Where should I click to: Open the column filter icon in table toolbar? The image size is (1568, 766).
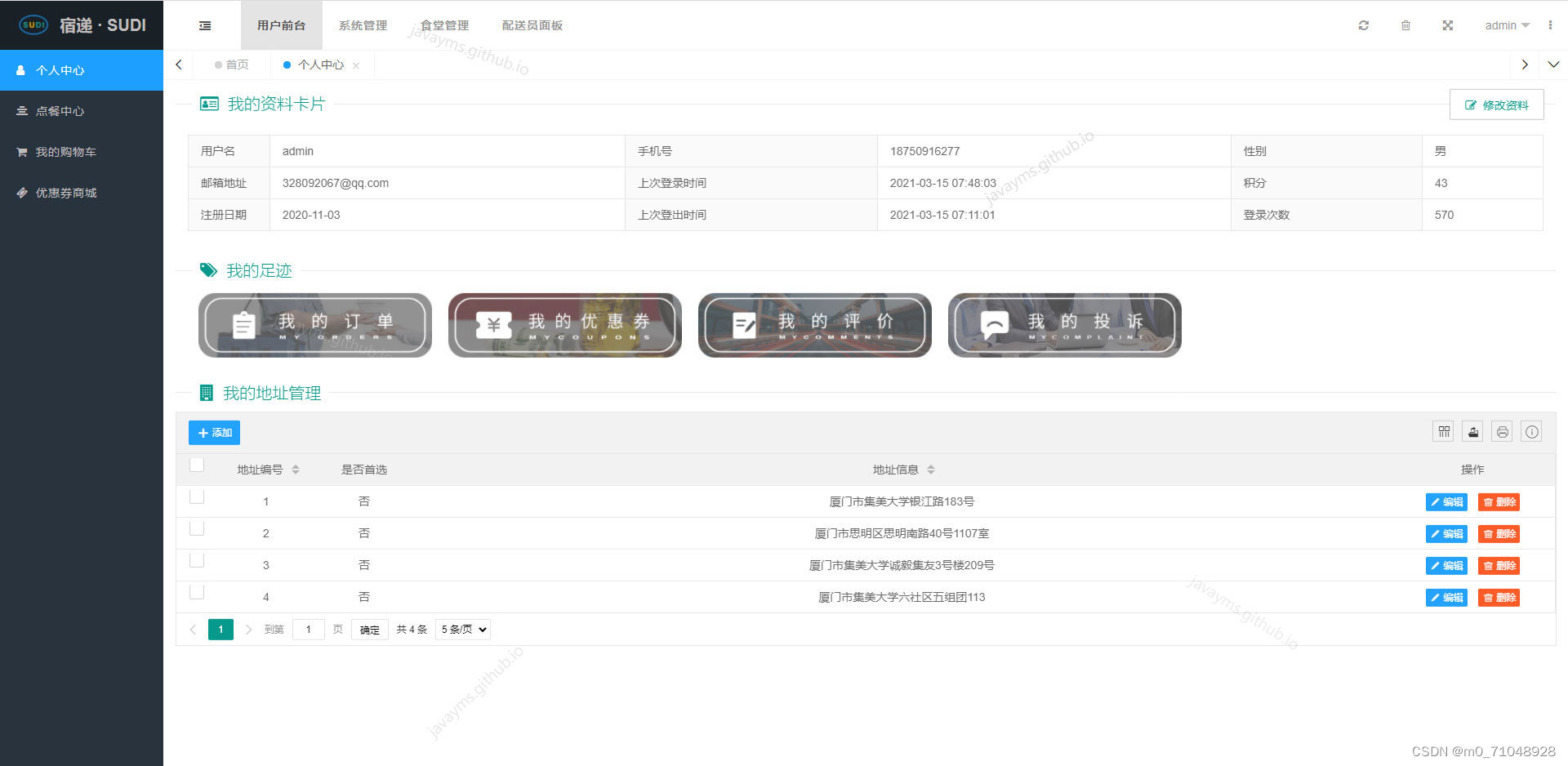pyautogui.click(x=1444, y=431)
